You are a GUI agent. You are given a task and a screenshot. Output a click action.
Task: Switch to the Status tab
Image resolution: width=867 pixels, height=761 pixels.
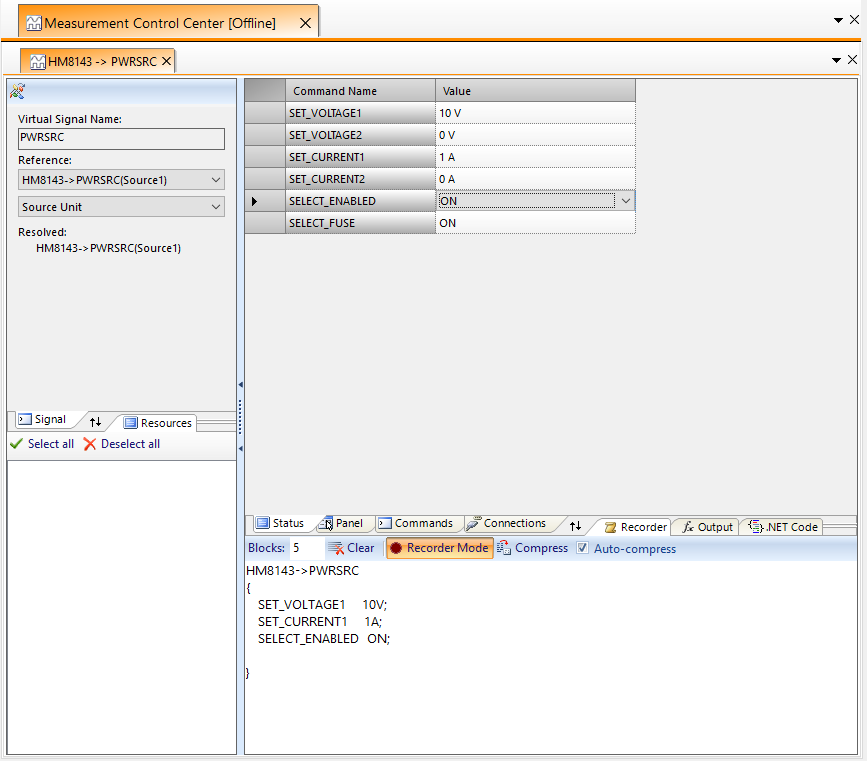(280, 523)
